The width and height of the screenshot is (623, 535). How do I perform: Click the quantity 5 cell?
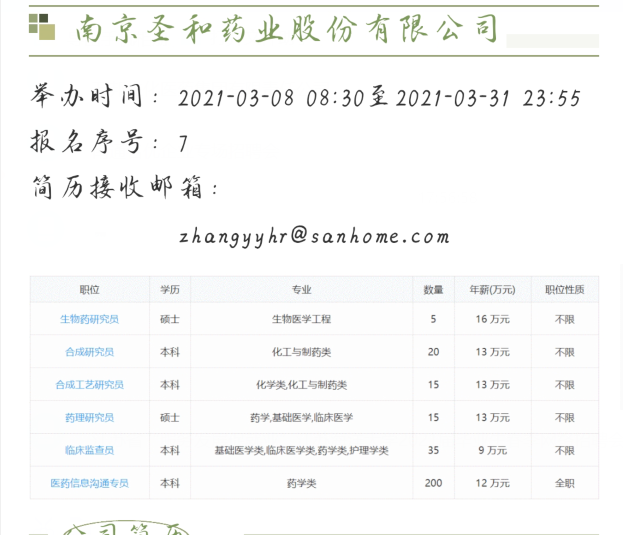pos(433,319)
